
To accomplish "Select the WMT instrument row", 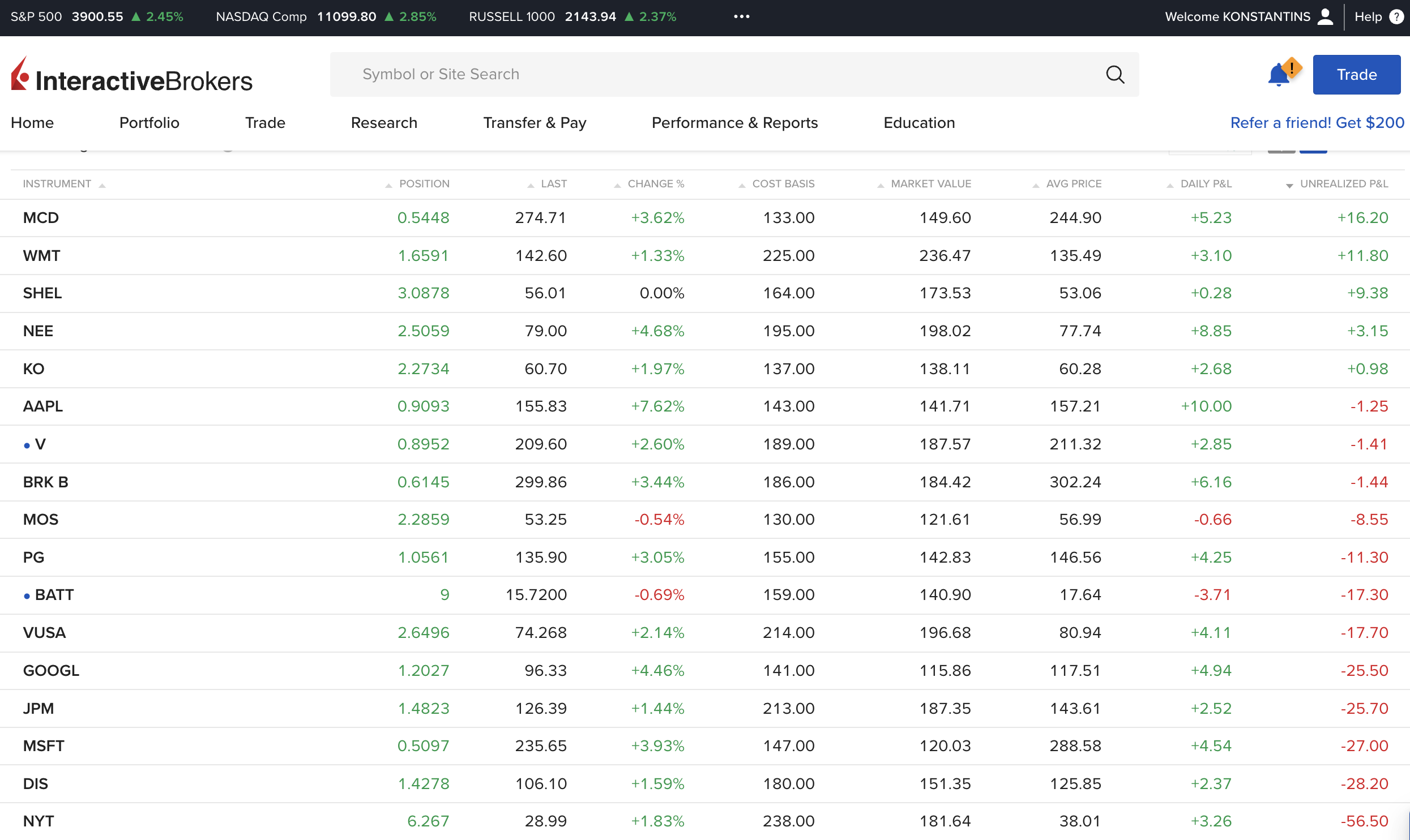I will [705, 256].
